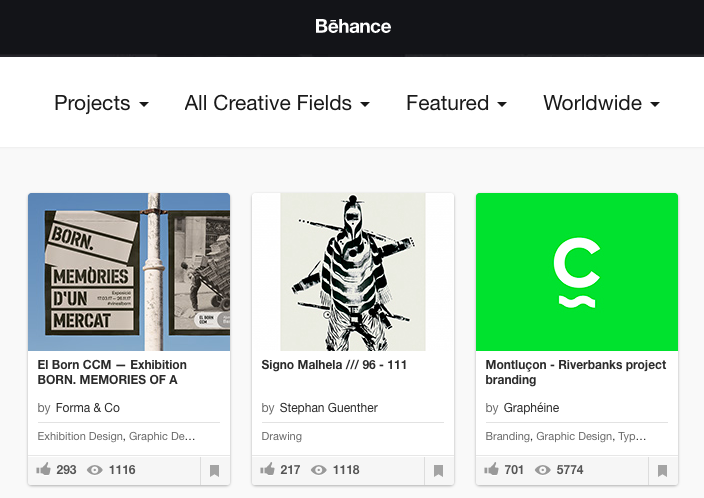Viewport: 704px width, 498px height.
Task: Click the 5774 views count
Action: click(x=570, y=470)
